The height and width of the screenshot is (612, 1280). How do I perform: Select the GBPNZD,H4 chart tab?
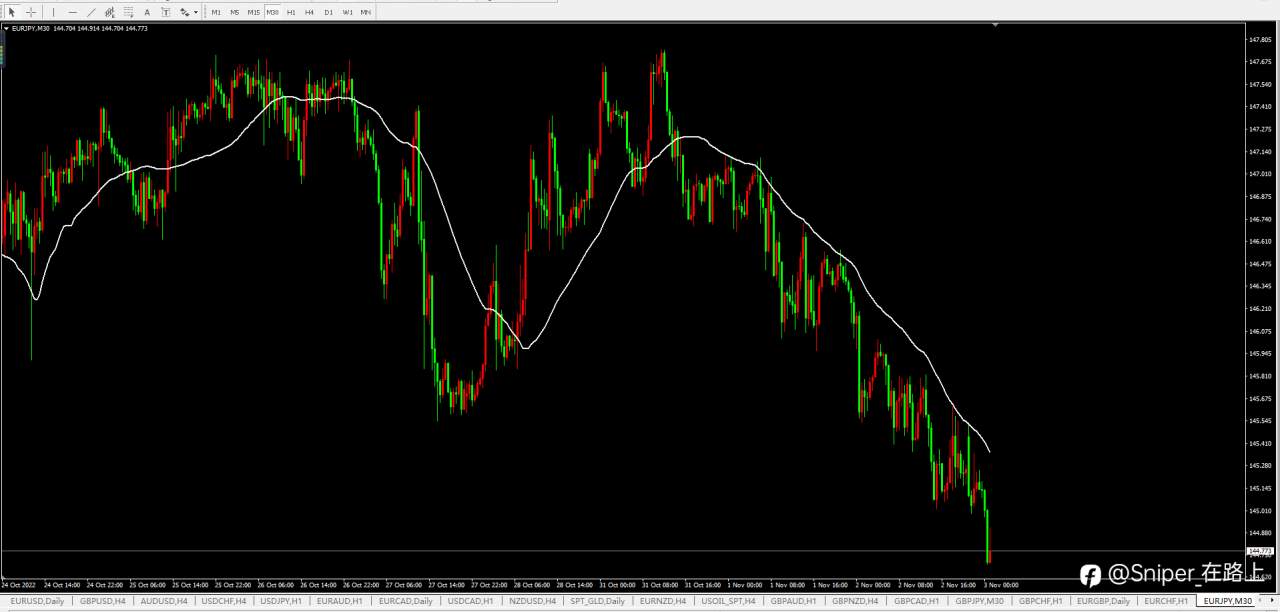[855, 601]
